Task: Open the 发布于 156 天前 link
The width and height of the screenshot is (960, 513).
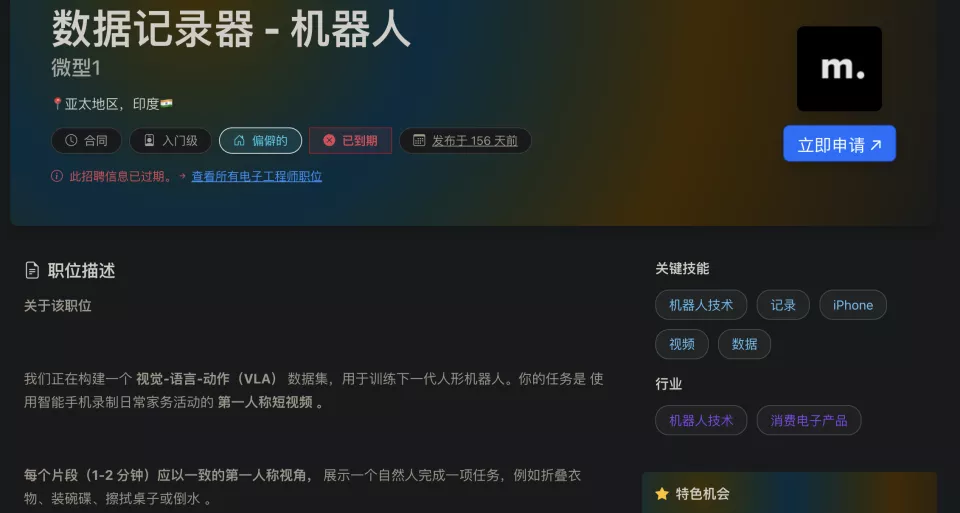Action: tap(474, 141)
